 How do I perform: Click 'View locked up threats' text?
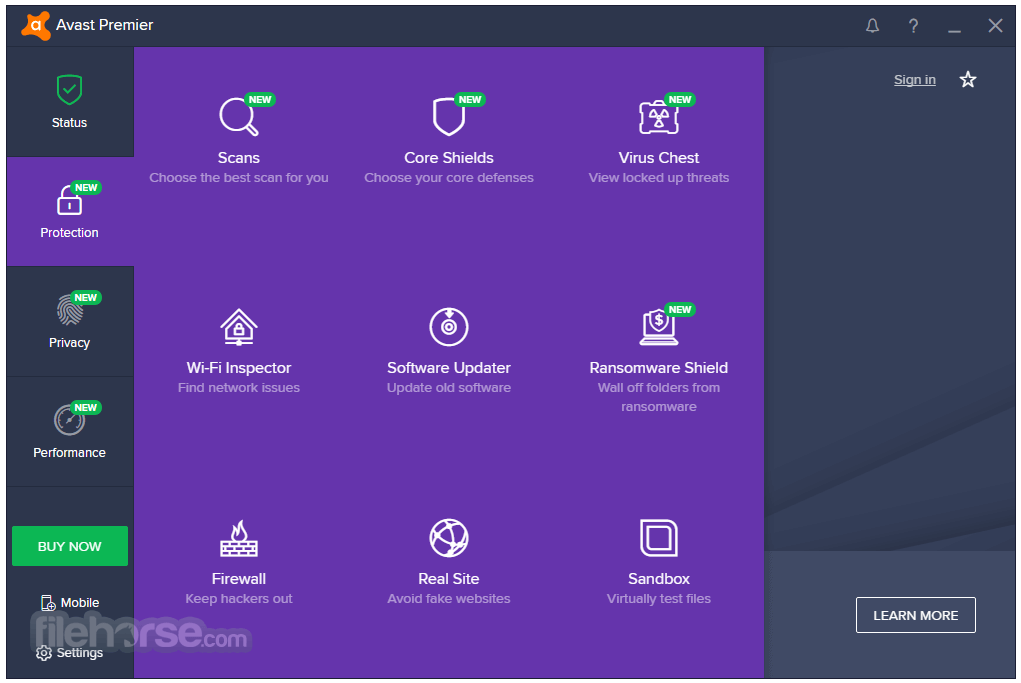[x=658, y=178]
